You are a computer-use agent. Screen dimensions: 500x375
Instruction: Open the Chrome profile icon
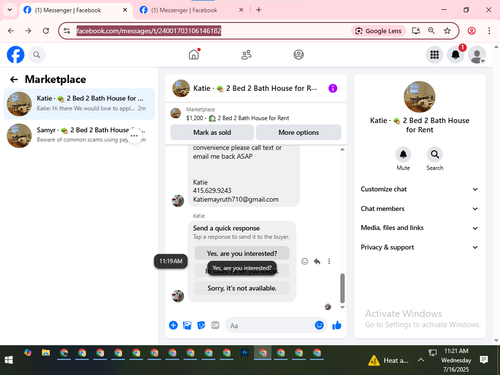point(472,31)
